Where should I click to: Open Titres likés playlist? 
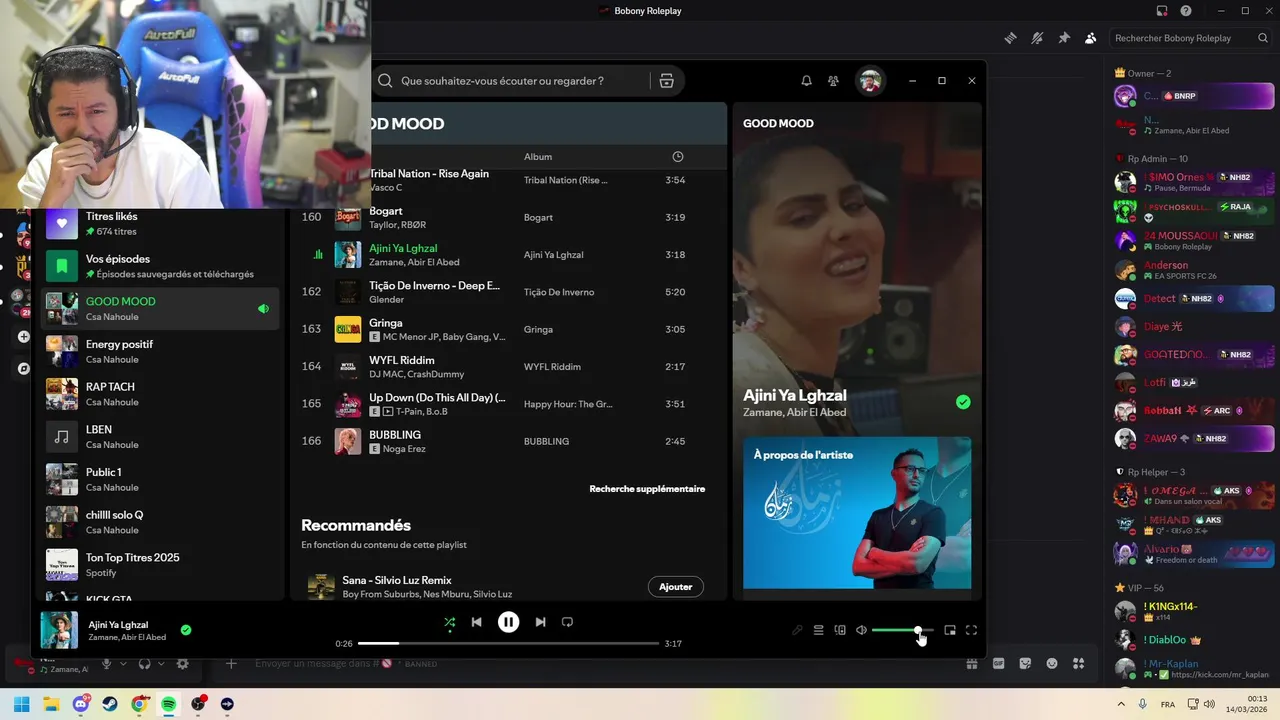[160, 223]
